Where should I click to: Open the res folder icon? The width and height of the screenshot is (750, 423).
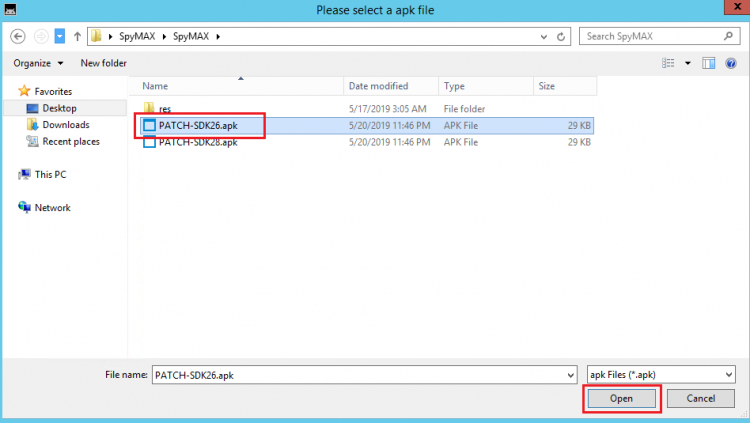[150, 108]
